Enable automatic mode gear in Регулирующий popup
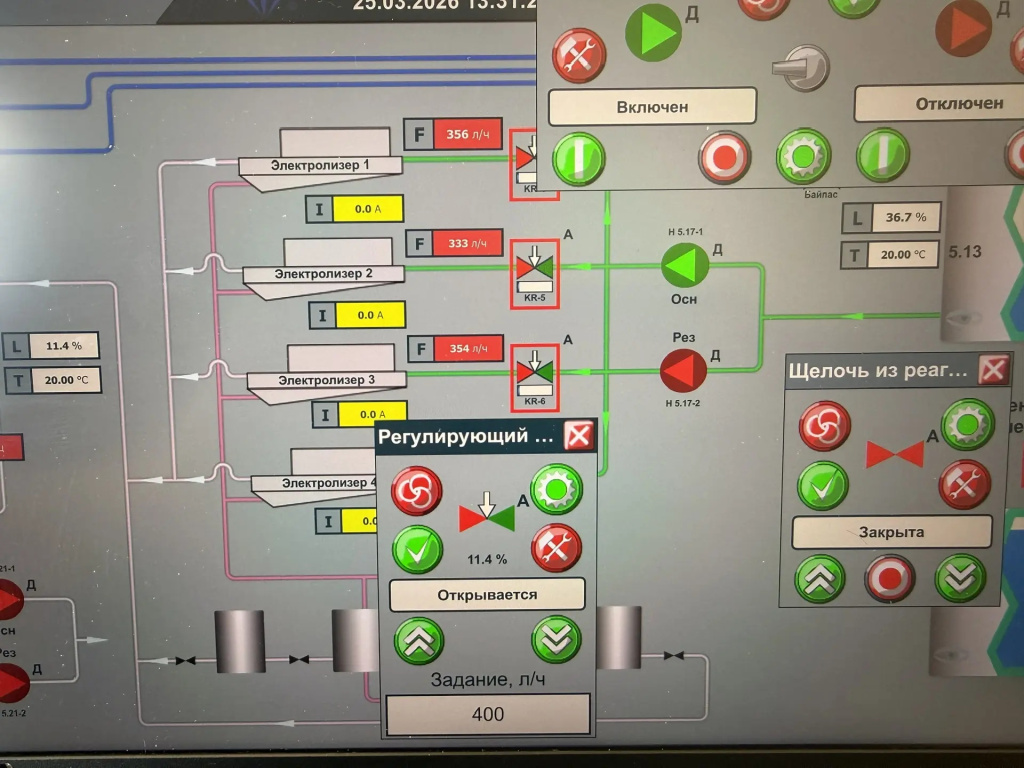 coord(556,490)
